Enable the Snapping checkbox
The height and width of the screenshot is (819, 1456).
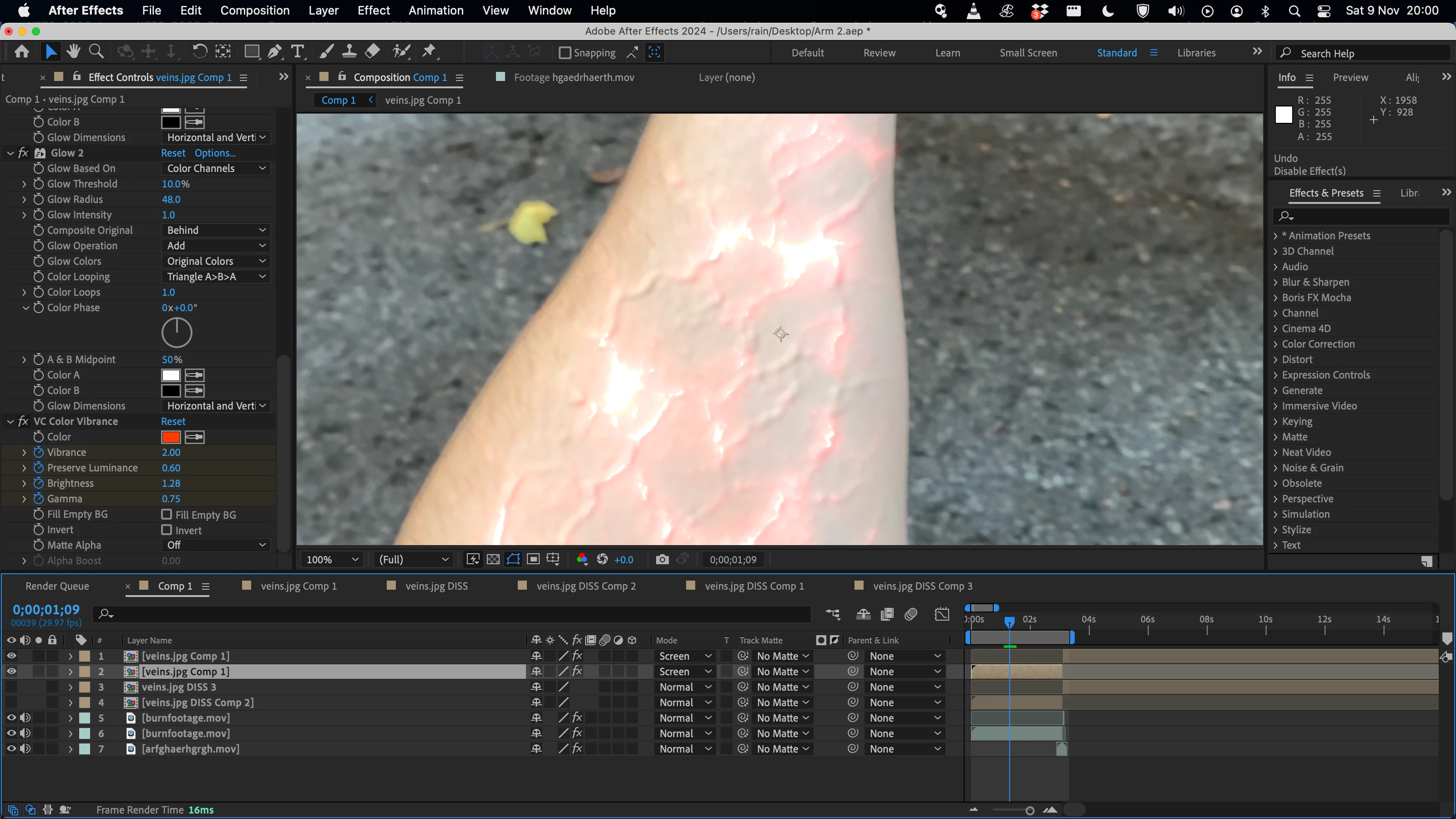[565, 53]
